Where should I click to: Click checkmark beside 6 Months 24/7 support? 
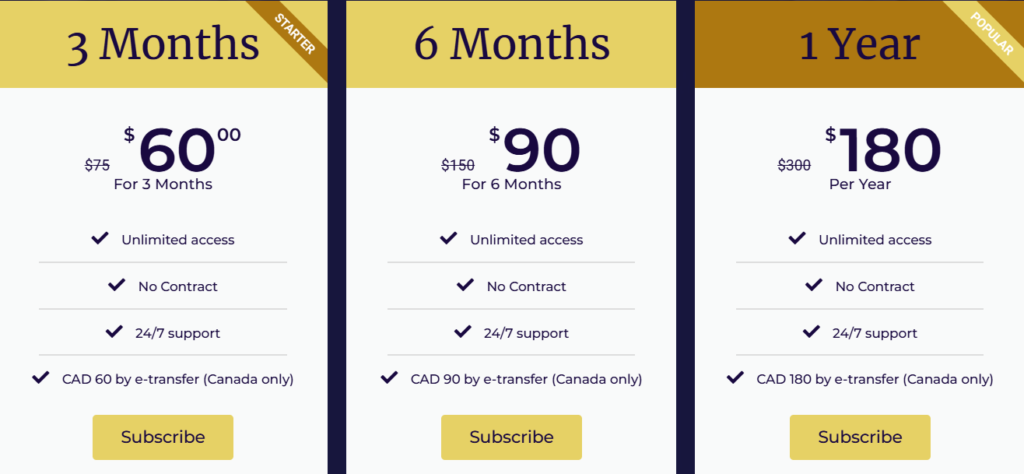(x=462, y=332)
